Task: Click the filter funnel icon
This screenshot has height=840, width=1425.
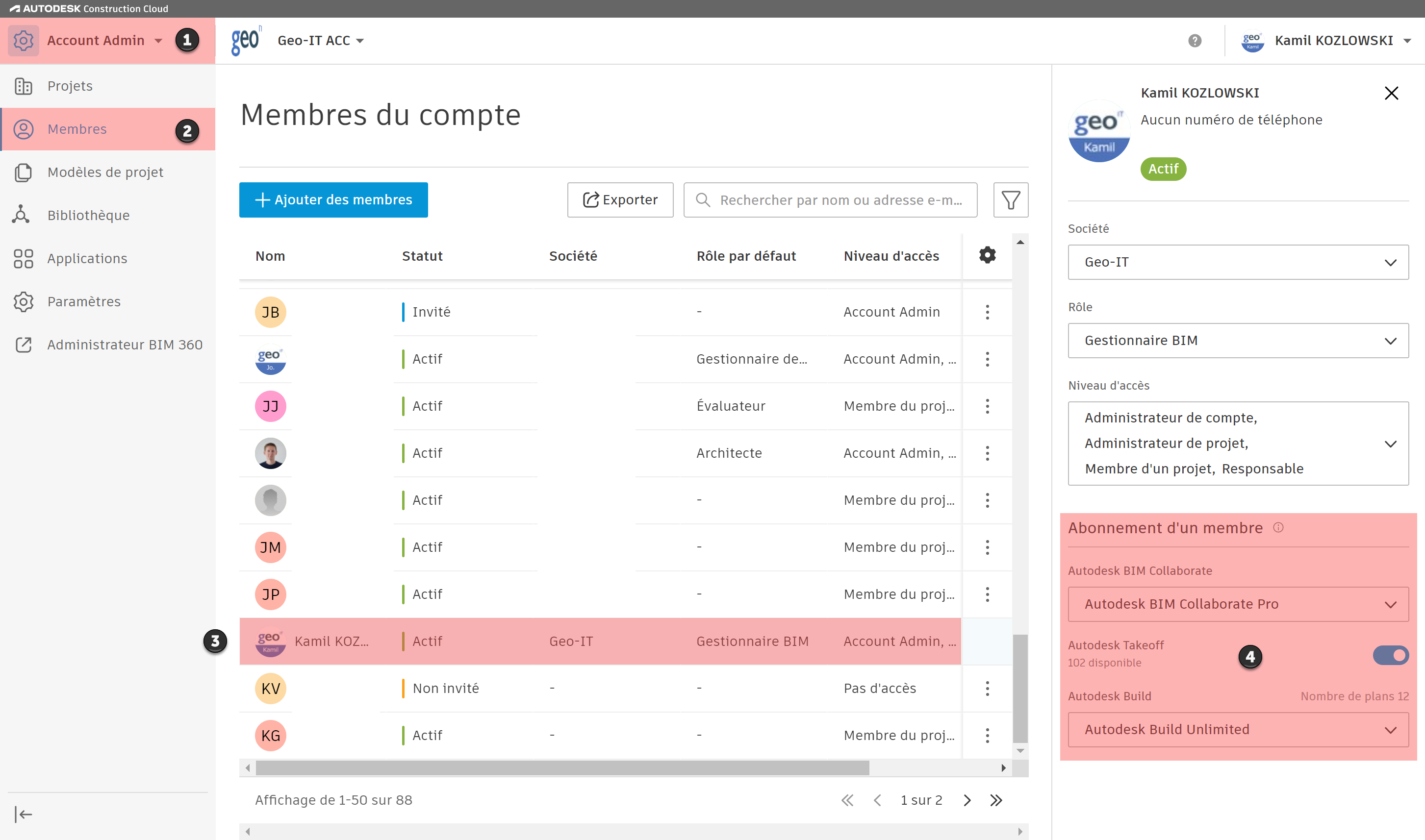Action: pyautogui.click(x=1011, y=200)
